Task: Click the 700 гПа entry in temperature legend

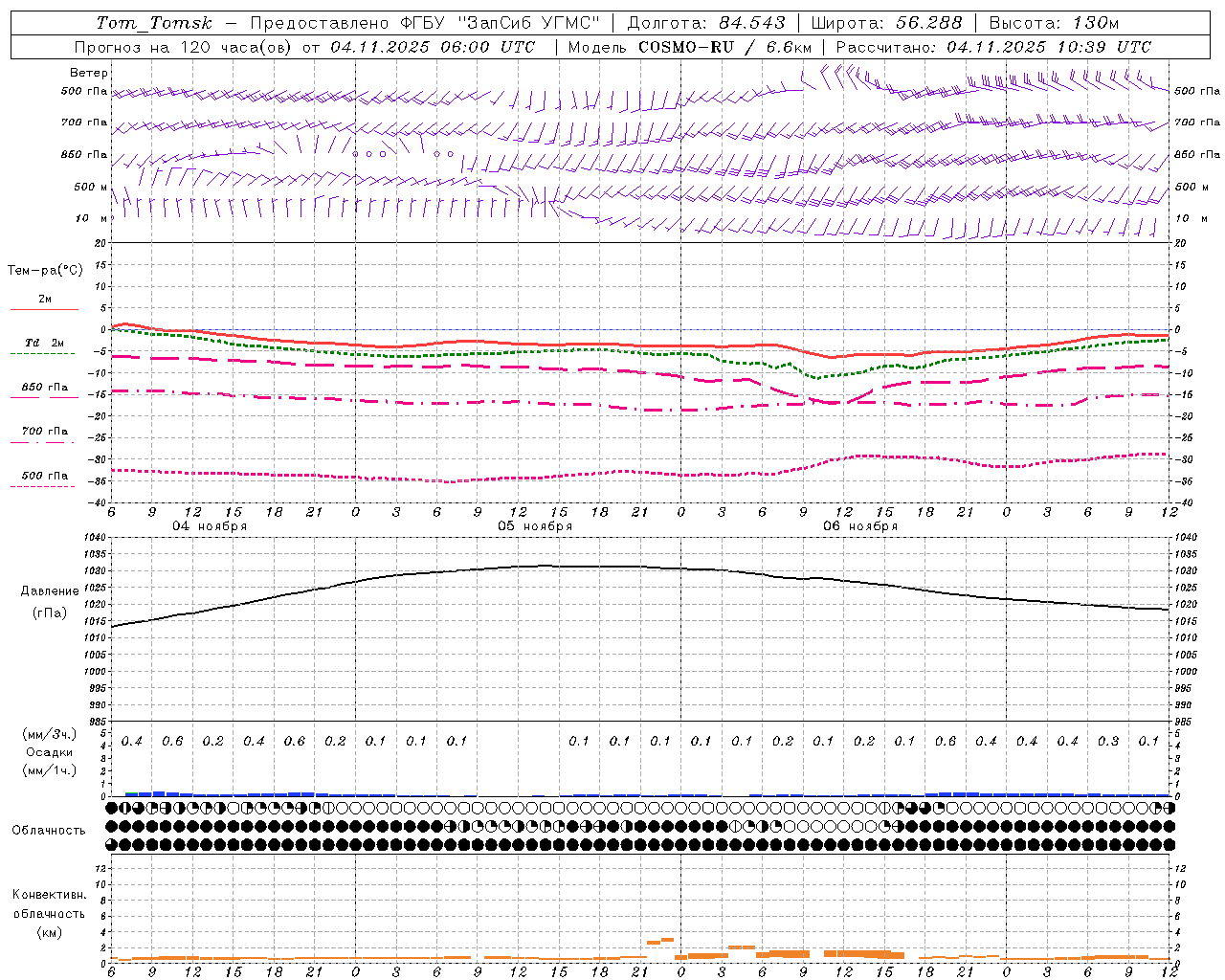Action: coord(44,432)
